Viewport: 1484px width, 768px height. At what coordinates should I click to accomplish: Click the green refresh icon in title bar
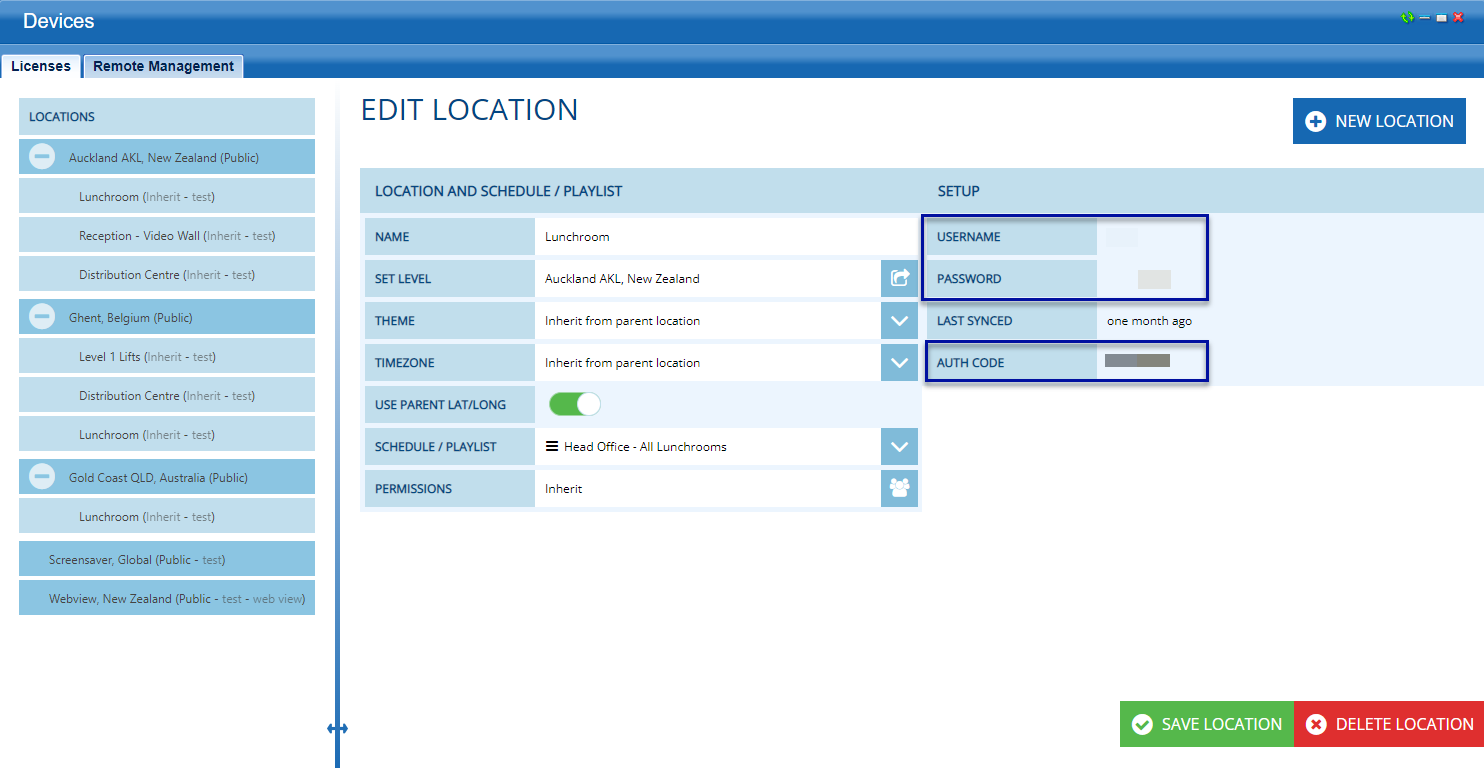(1407, 18)
